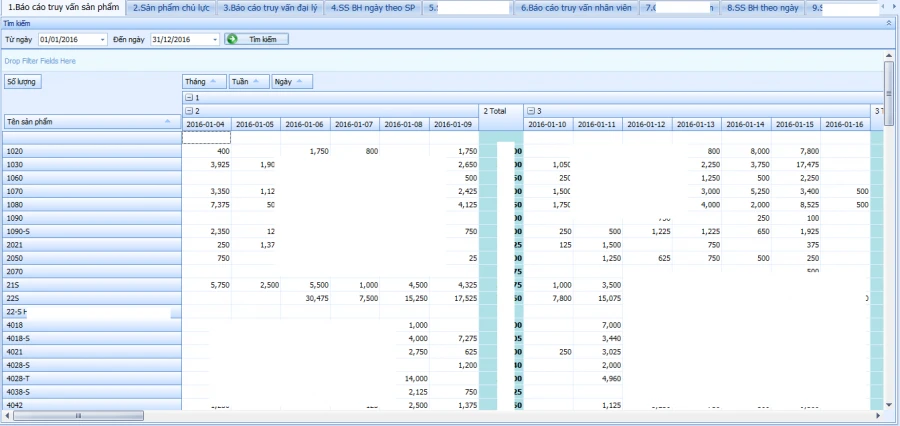Viewport: 900px width, 426px height.
Task: Select column header 2016-01-12
Action: (647, 124)
